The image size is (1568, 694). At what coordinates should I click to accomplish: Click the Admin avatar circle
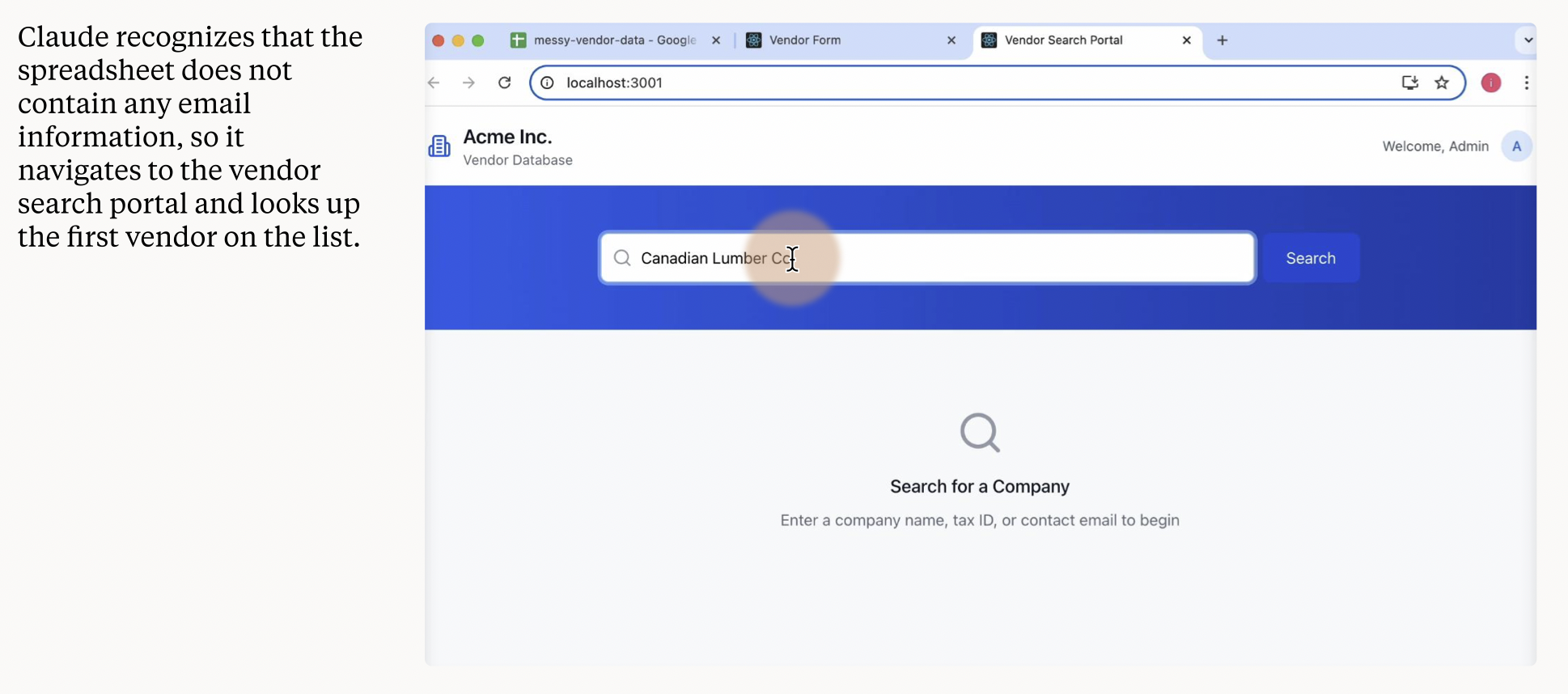pyautogui.click(x=1516, y=146)
